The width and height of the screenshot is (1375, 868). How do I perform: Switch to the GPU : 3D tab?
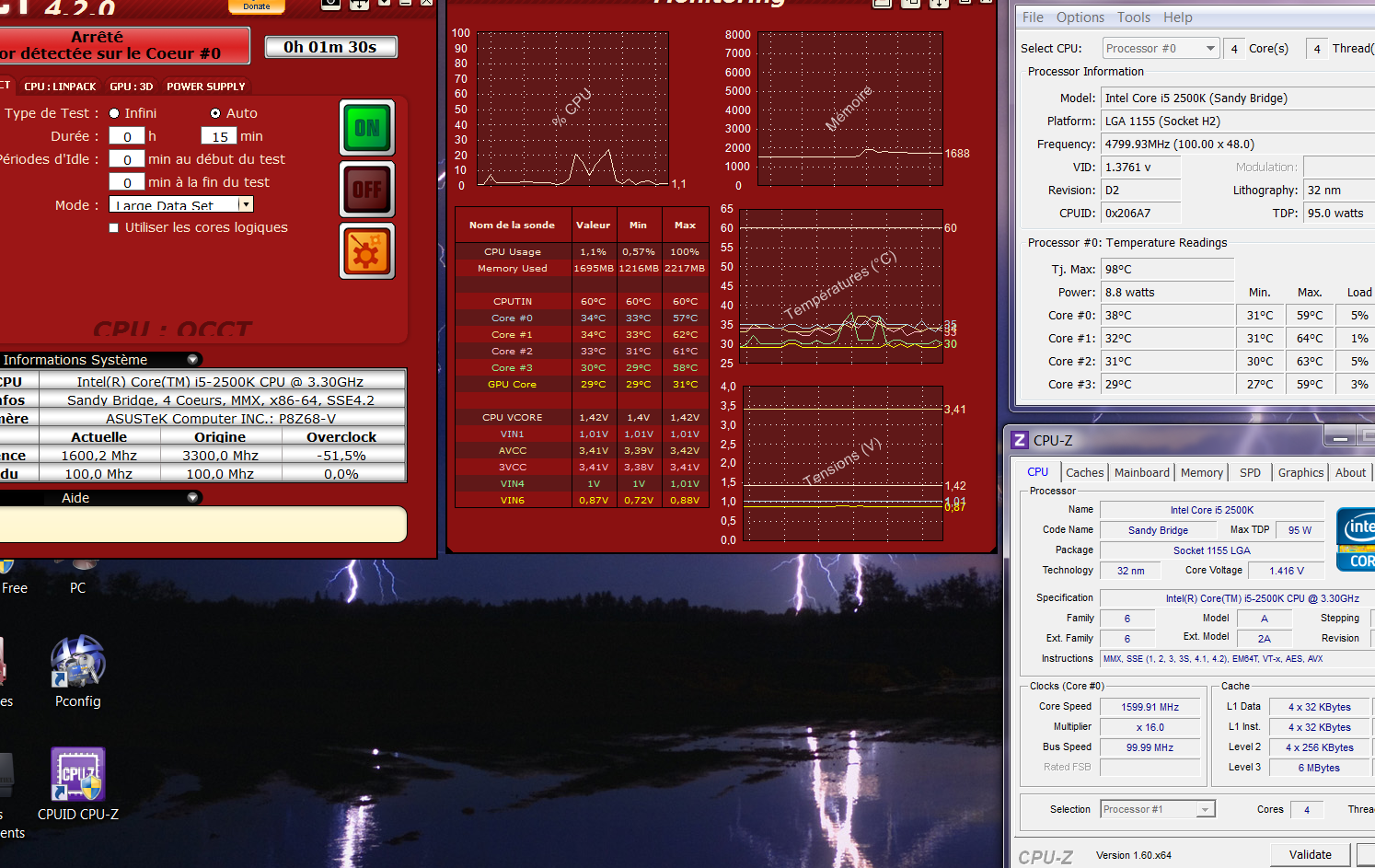(x=131, y=87)
